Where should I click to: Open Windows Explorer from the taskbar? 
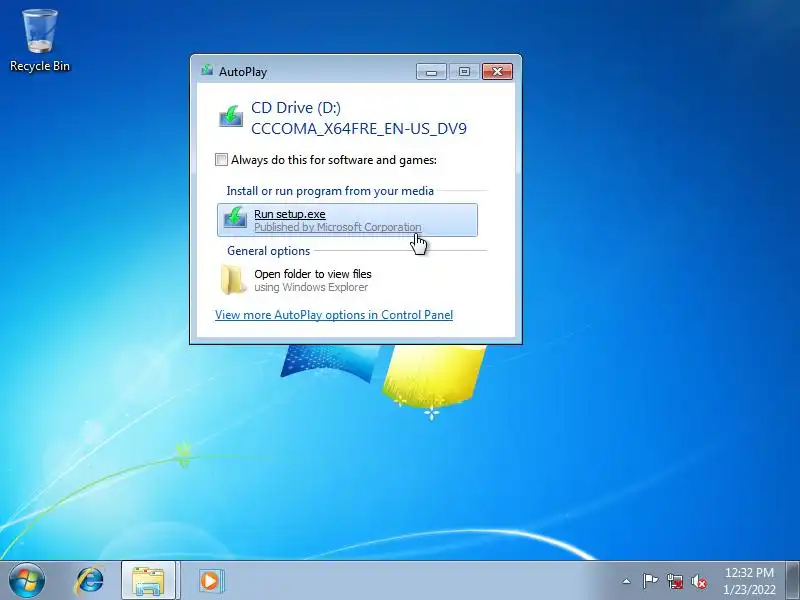[148, 581]
